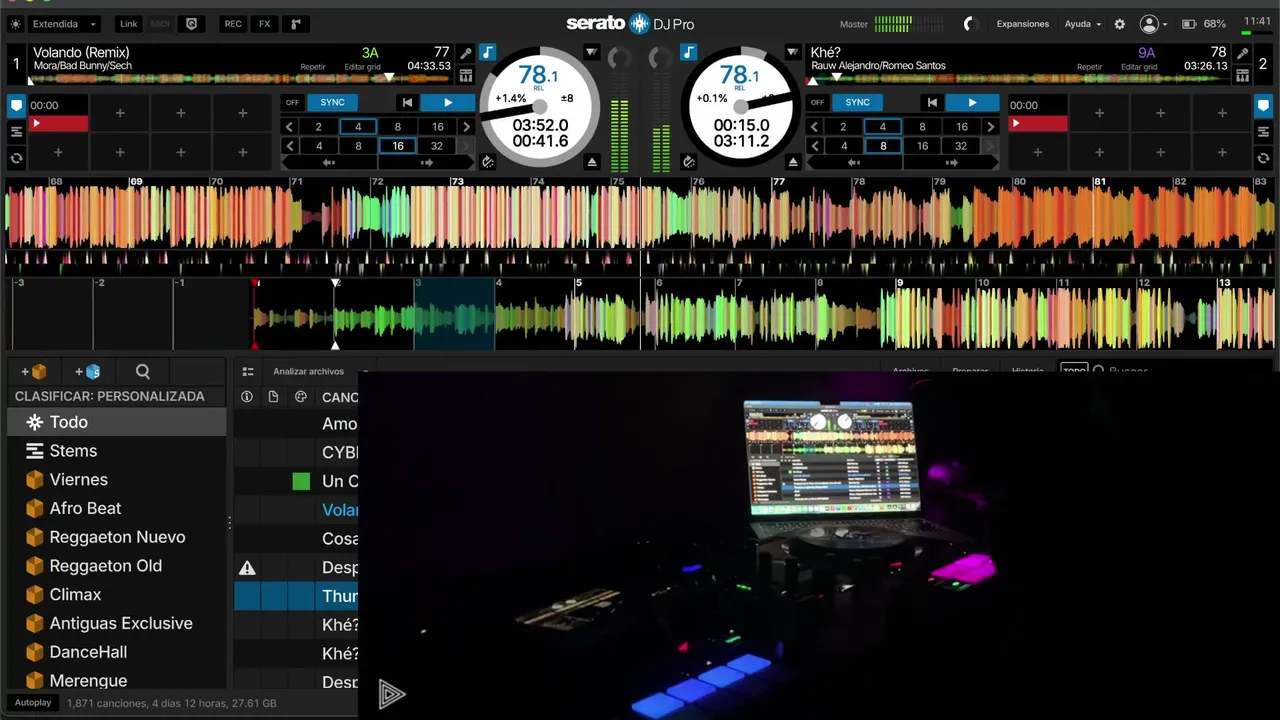Open the REC recording panel
This screenshot has height=720, width=1280.
(x=233, y=24)
